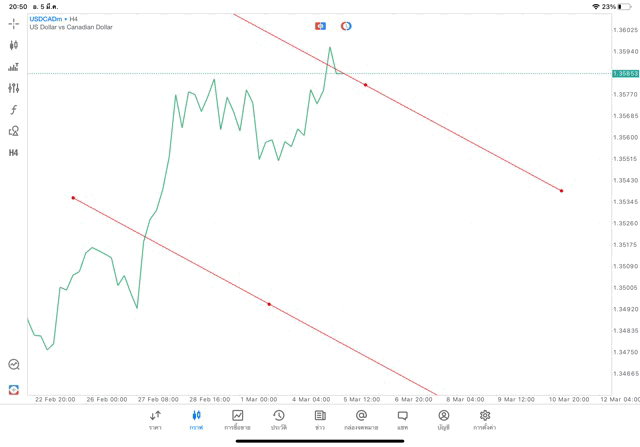Viewport: 640px width, 447px height.
Task: Open the chart indicators icon
Action: [x=14, y=67]
